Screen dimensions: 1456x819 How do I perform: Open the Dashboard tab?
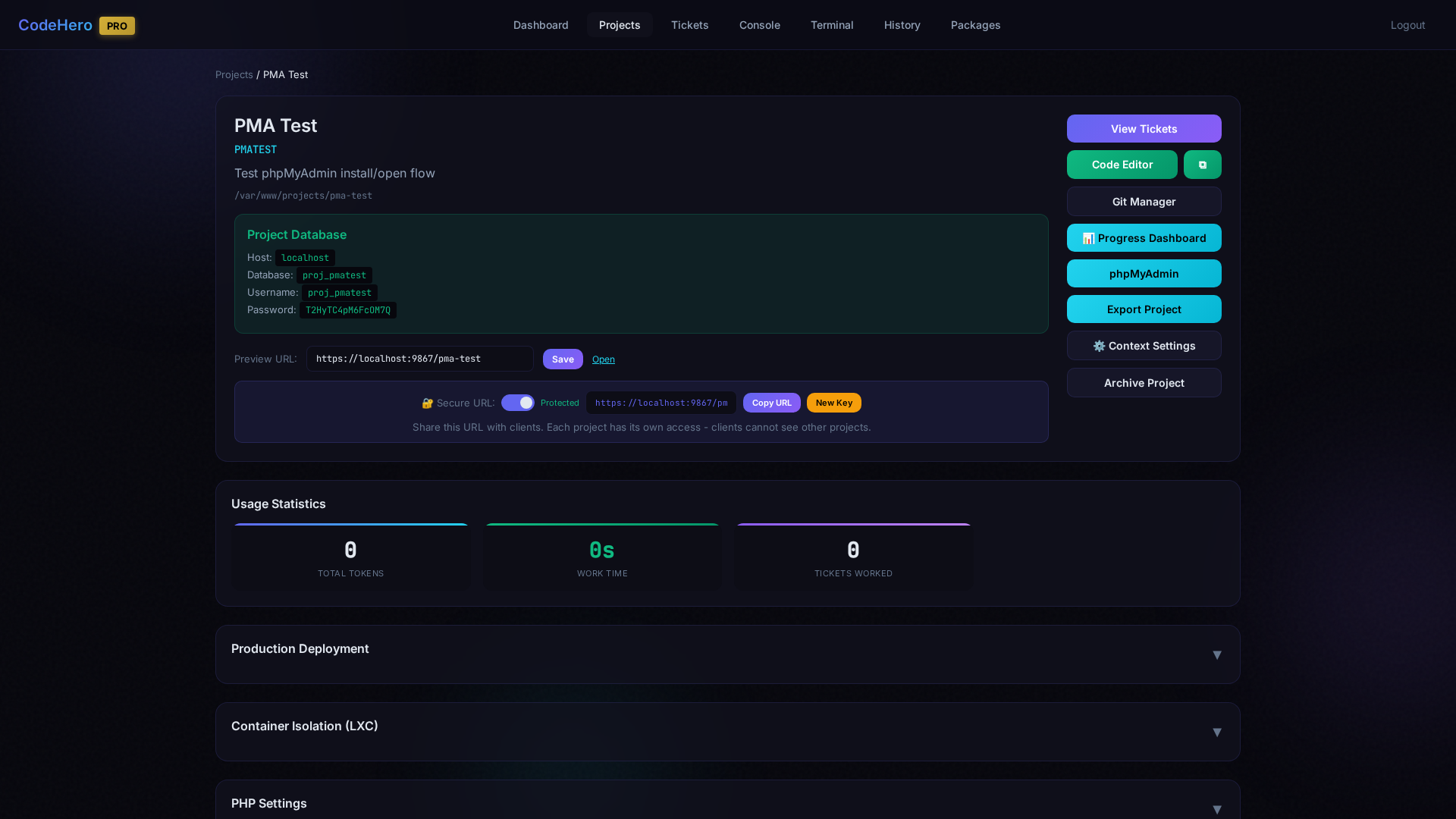click(541, 25)
